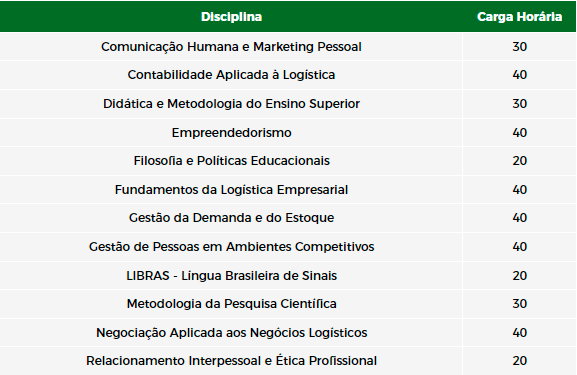Click Filosofia e Políticas Educacionais
Screen dimensions: 577x375
point(231,161)
